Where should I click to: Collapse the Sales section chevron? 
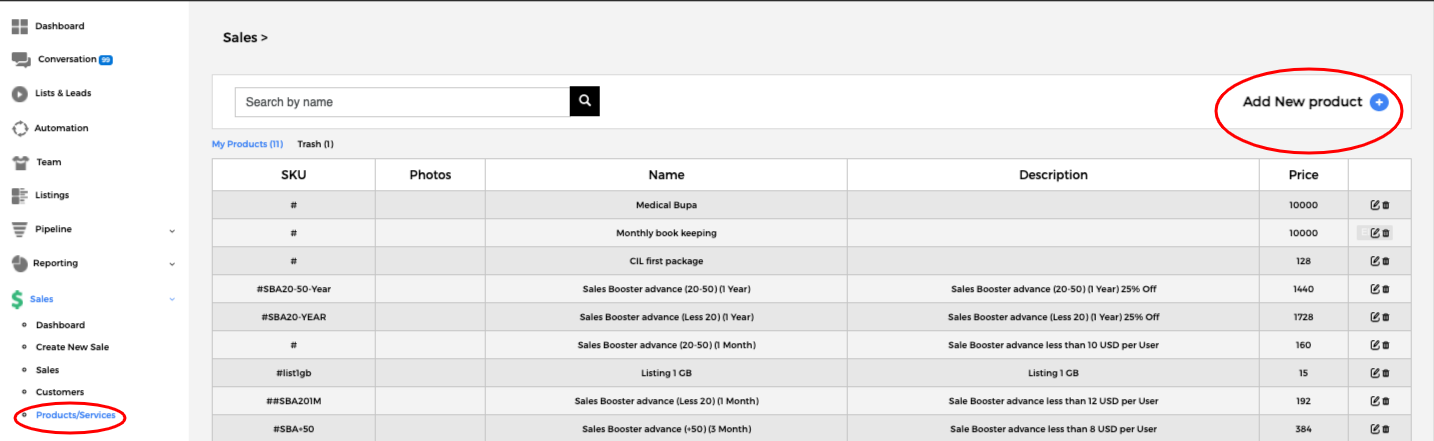(172, 299)
